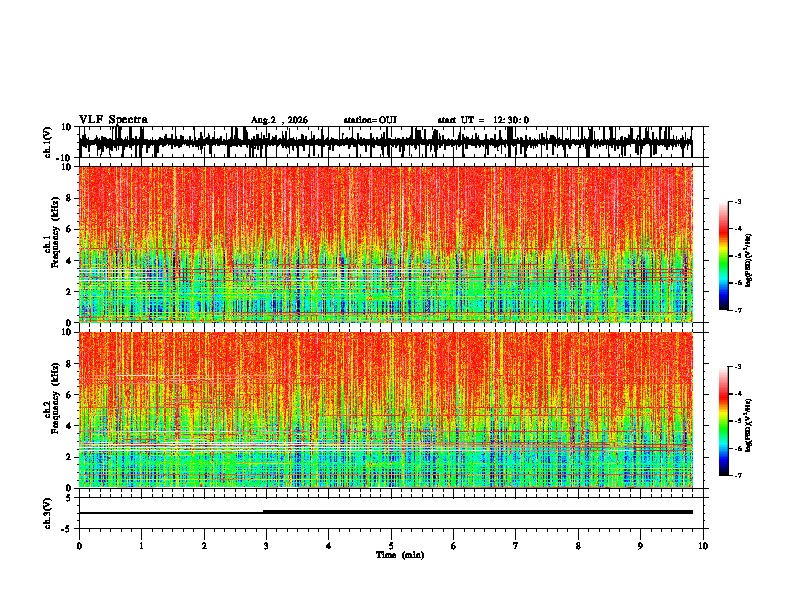The height and width of the screenshot is (612, 792).
Task: Click the date text "Aug.2 , 2026"
Action: tap(279, 120)
